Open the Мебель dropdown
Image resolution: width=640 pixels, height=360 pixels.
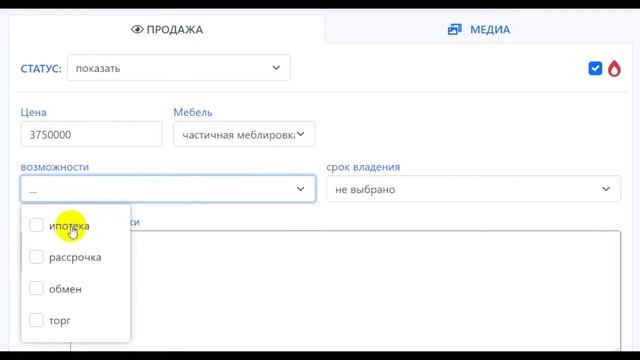click(x=244, y=134)
